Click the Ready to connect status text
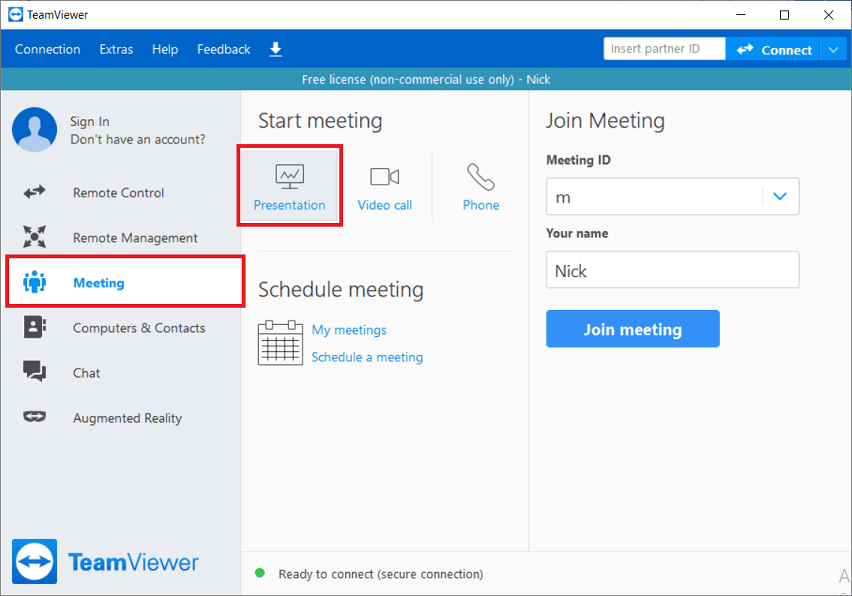Viewport: 852px width, 596px height. click(381, 574)
